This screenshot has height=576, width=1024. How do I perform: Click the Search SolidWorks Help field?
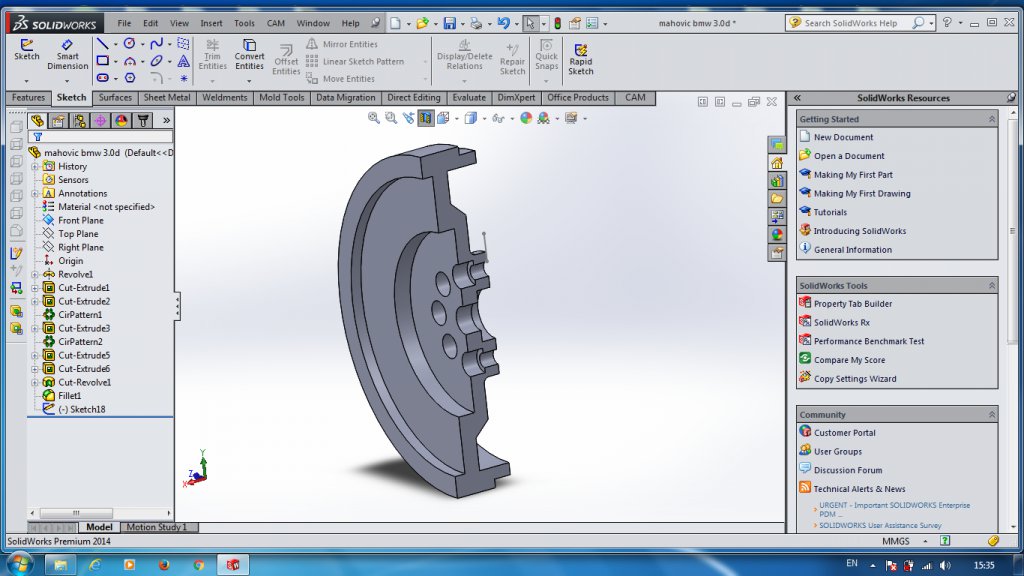pyautogui.click(x=850, y=23)
